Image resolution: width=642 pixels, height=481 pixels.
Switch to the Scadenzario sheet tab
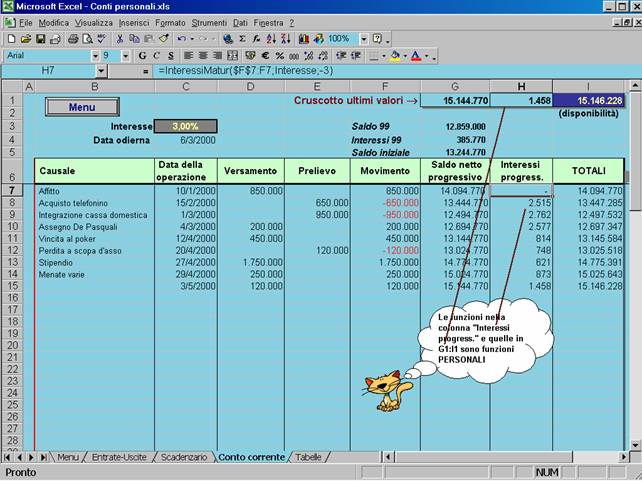click(x=184, y=457)
